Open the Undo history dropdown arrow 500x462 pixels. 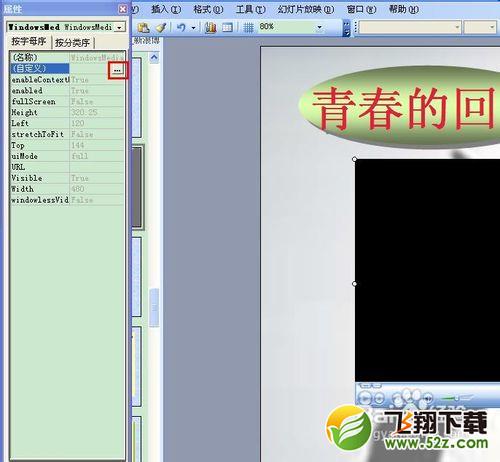(193, 28)
